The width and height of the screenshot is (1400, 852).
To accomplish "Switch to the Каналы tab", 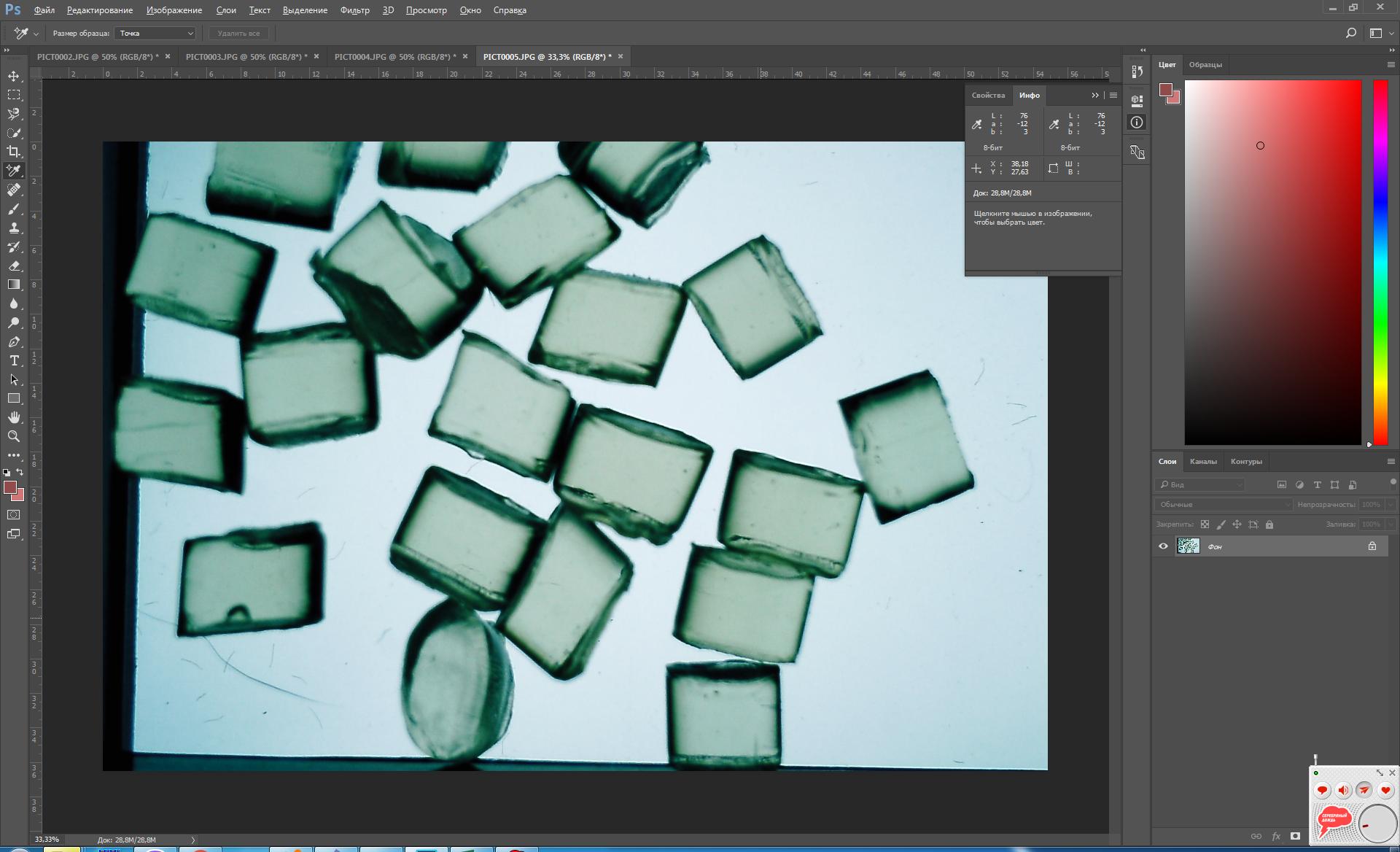I will point(1203,462).
